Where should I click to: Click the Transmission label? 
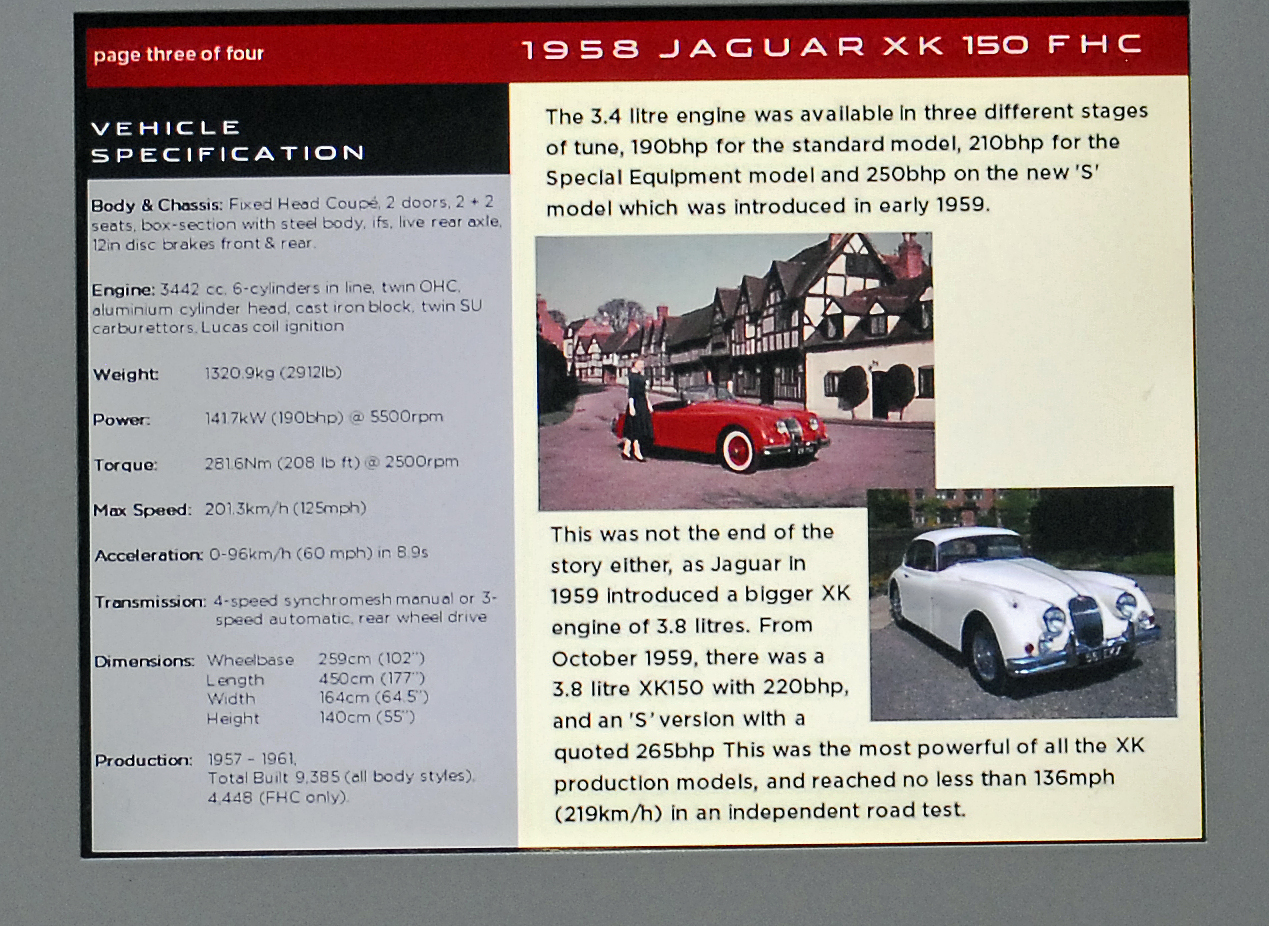(x=150, y=602)
